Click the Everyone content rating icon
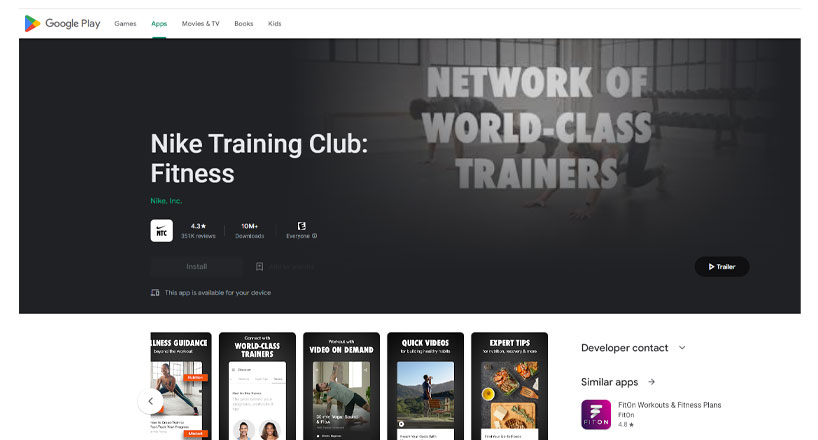 tap(302, 226)
